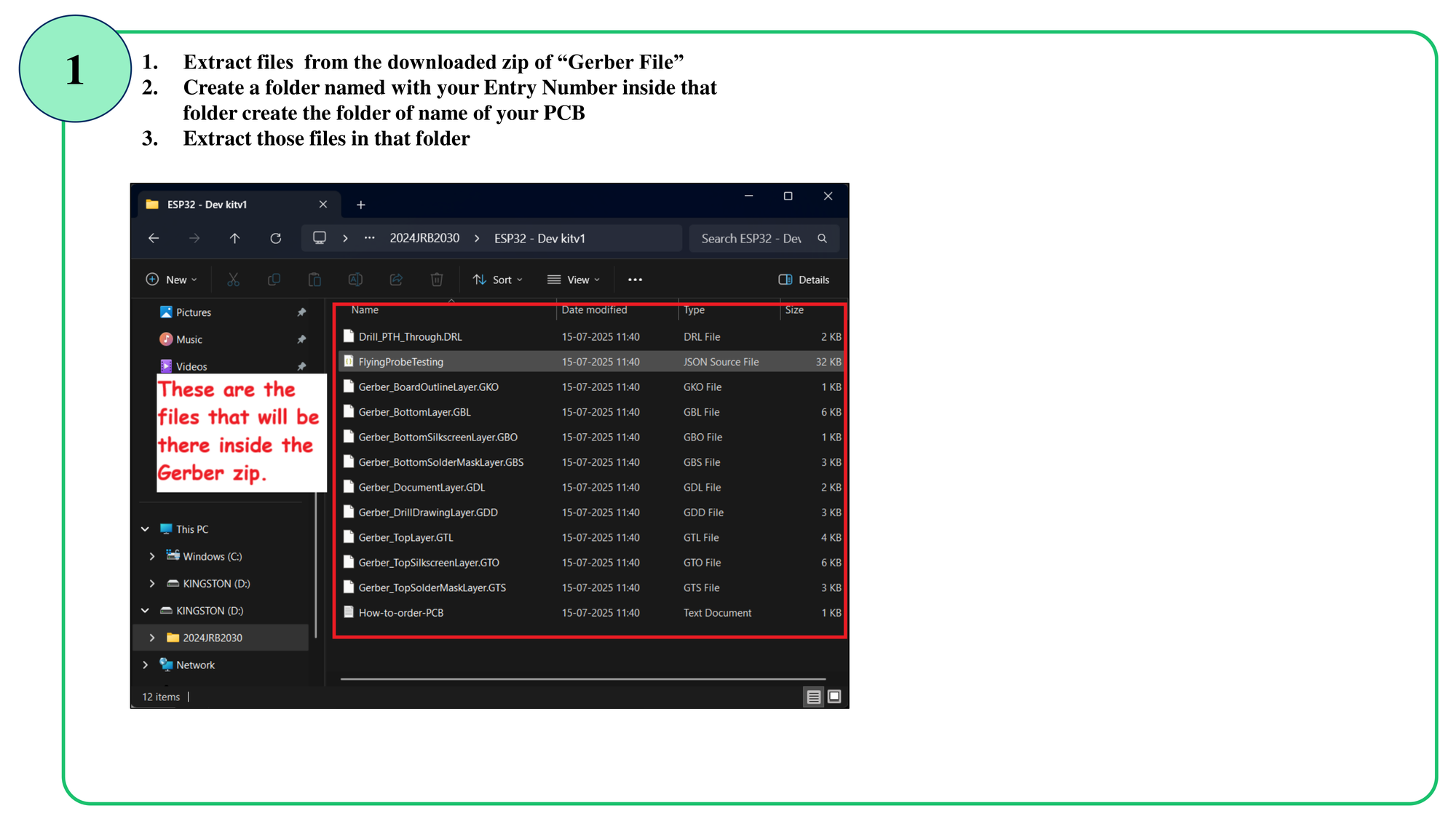1456x819 pixels.
Task: Select Gerber_BoardOutlineLayer.GKO file
Action: (x=591, y=387)
